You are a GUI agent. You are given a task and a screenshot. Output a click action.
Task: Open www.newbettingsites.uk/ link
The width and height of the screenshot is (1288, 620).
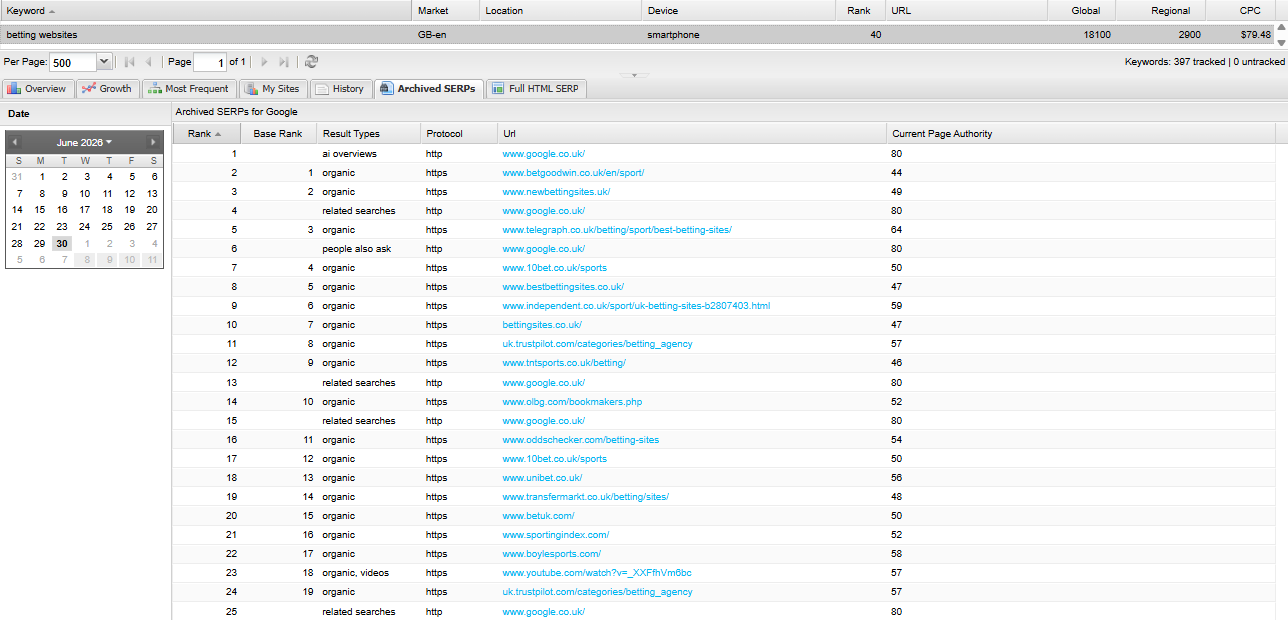point(556,192)
